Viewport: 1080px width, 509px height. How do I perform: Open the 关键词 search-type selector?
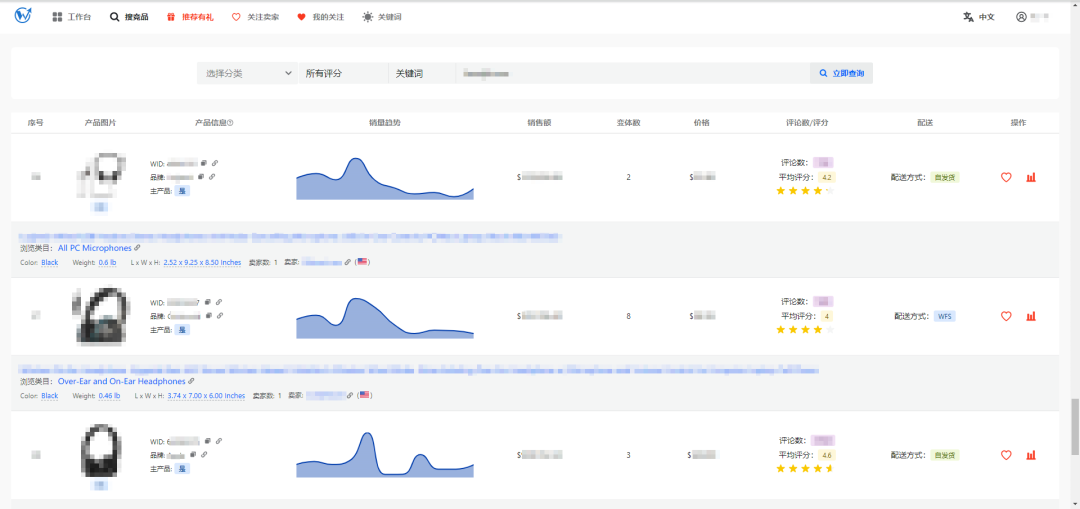422,73
